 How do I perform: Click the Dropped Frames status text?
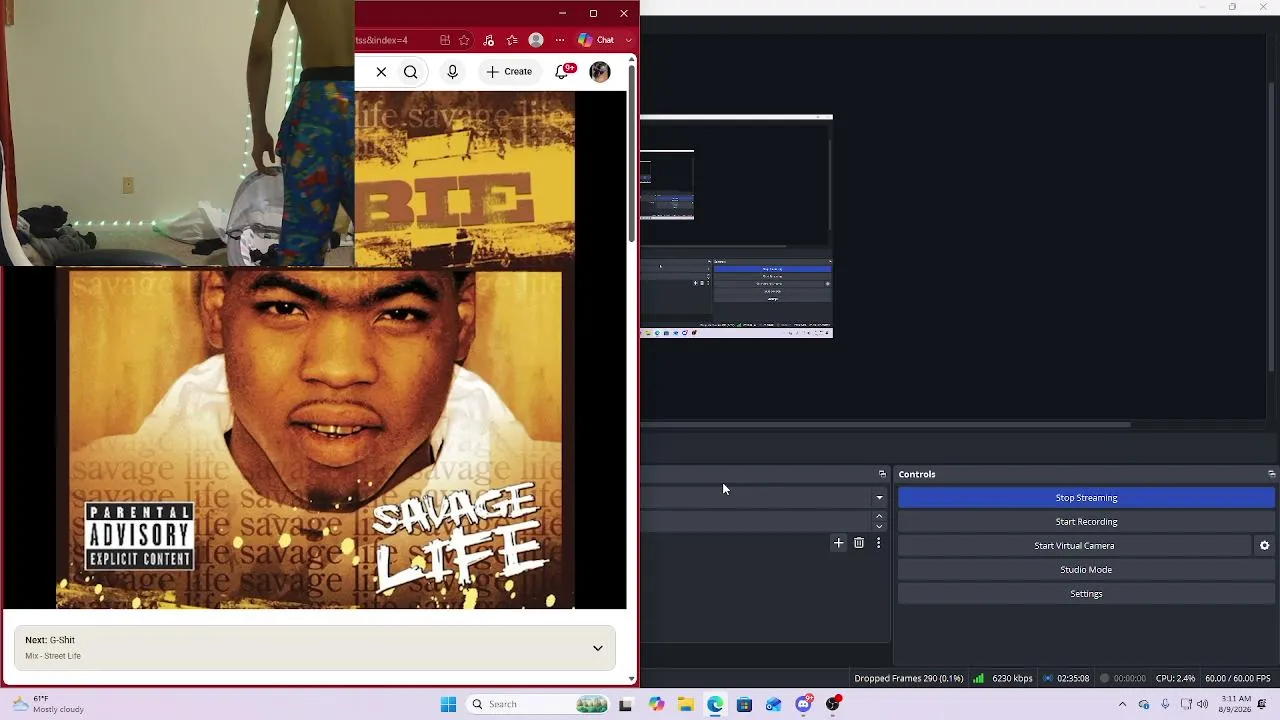point(909,679)
